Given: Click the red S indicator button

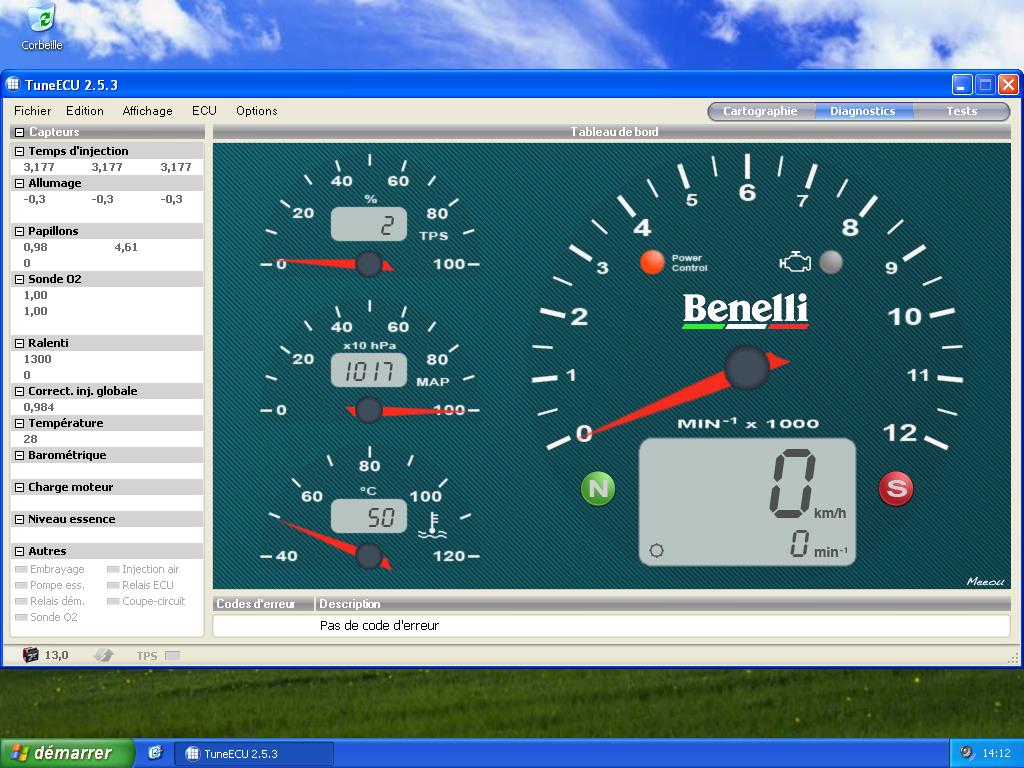Looking at the screenshot, I should click(x=896, y=488).
